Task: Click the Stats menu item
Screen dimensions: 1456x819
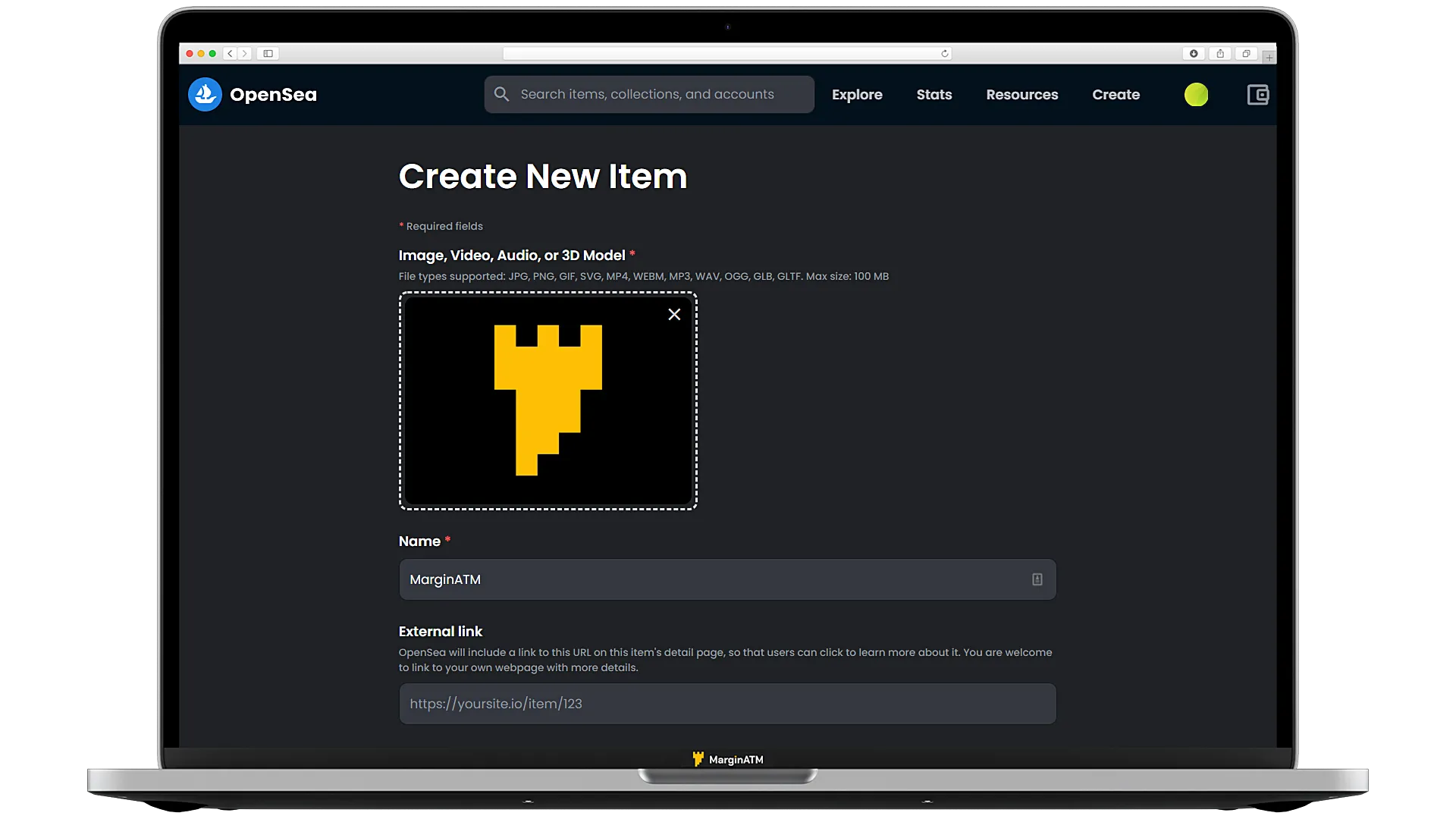Action: [934, 94]
